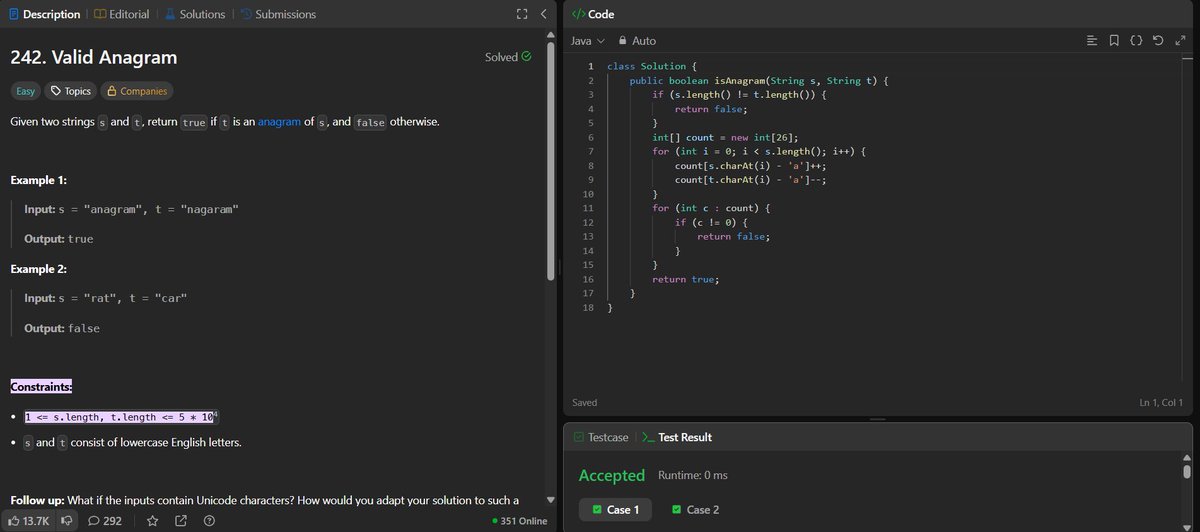Click 'Output: false' in Example 2
The image size is (1200, 532).
pos(62,328)
